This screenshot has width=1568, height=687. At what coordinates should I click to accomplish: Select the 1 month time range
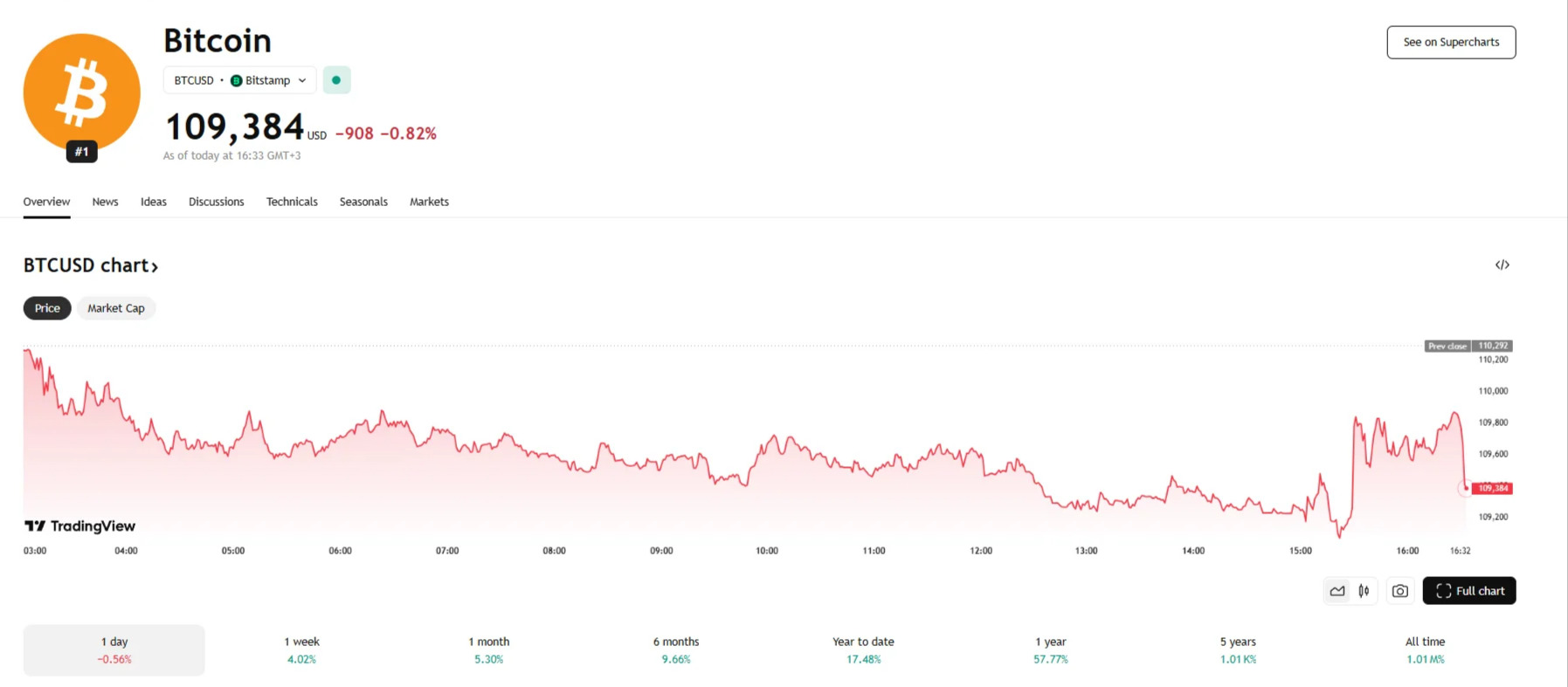click(488, 649)
